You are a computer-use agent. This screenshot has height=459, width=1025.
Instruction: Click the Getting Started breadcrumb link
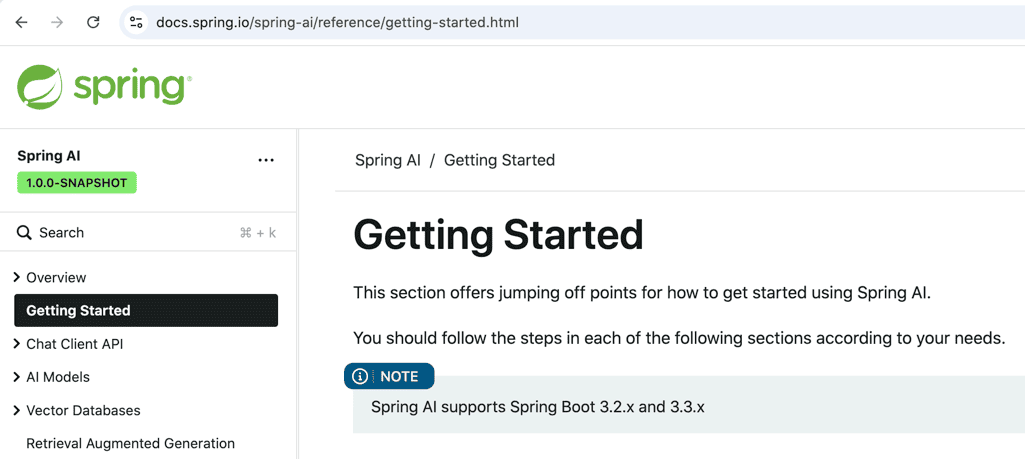[x=499, y=160]
